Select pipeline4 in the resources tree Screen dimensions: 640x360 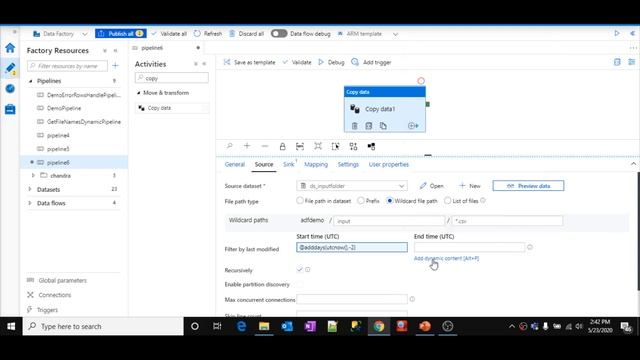point(58,135)
